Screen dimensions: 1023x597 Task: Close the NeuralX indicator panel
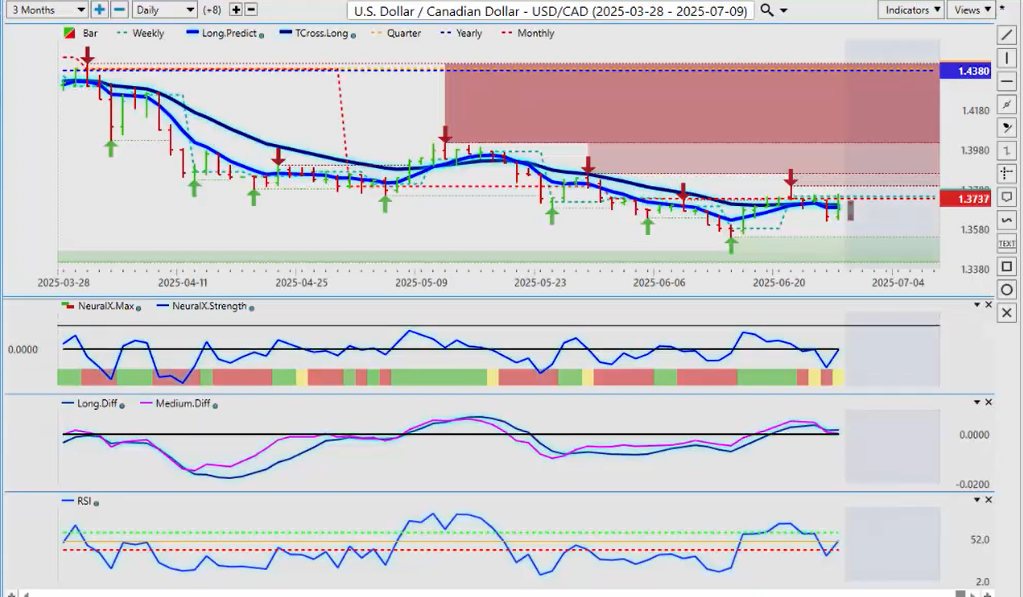pos(990,304)
